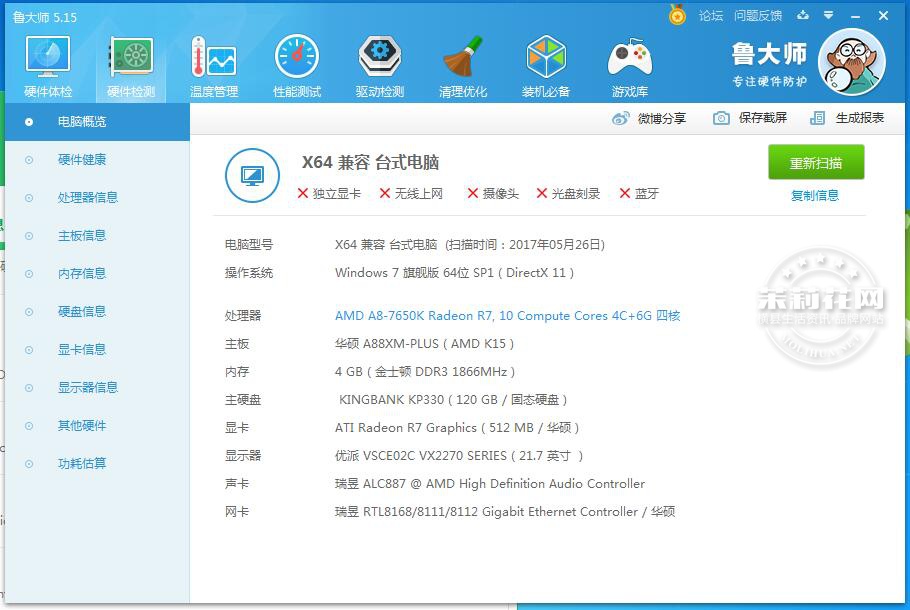
Task: Select 电脑概览 in the sidebar
Action: 97,122
